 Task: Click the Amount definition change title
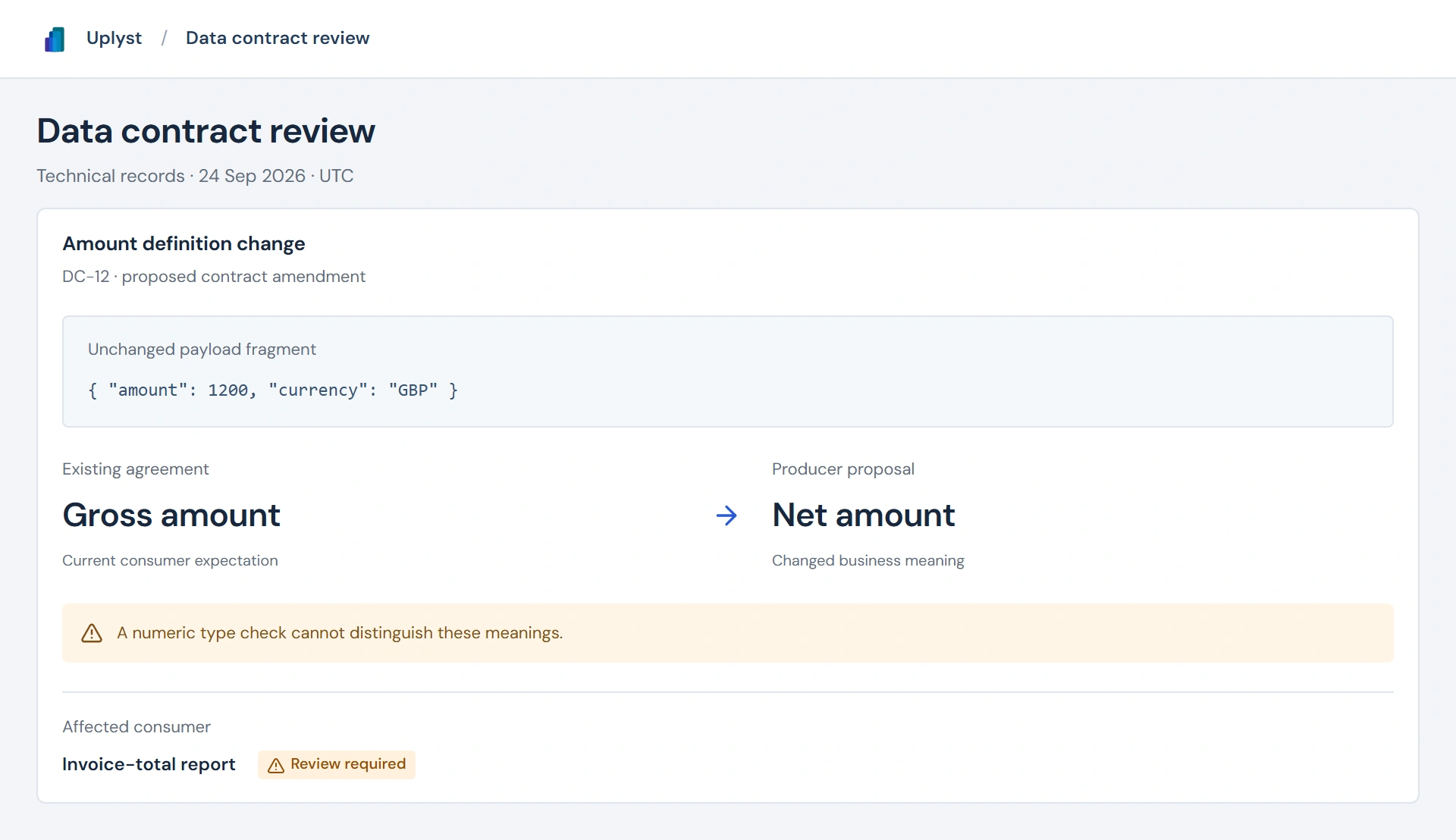click(x=184, y=243)
